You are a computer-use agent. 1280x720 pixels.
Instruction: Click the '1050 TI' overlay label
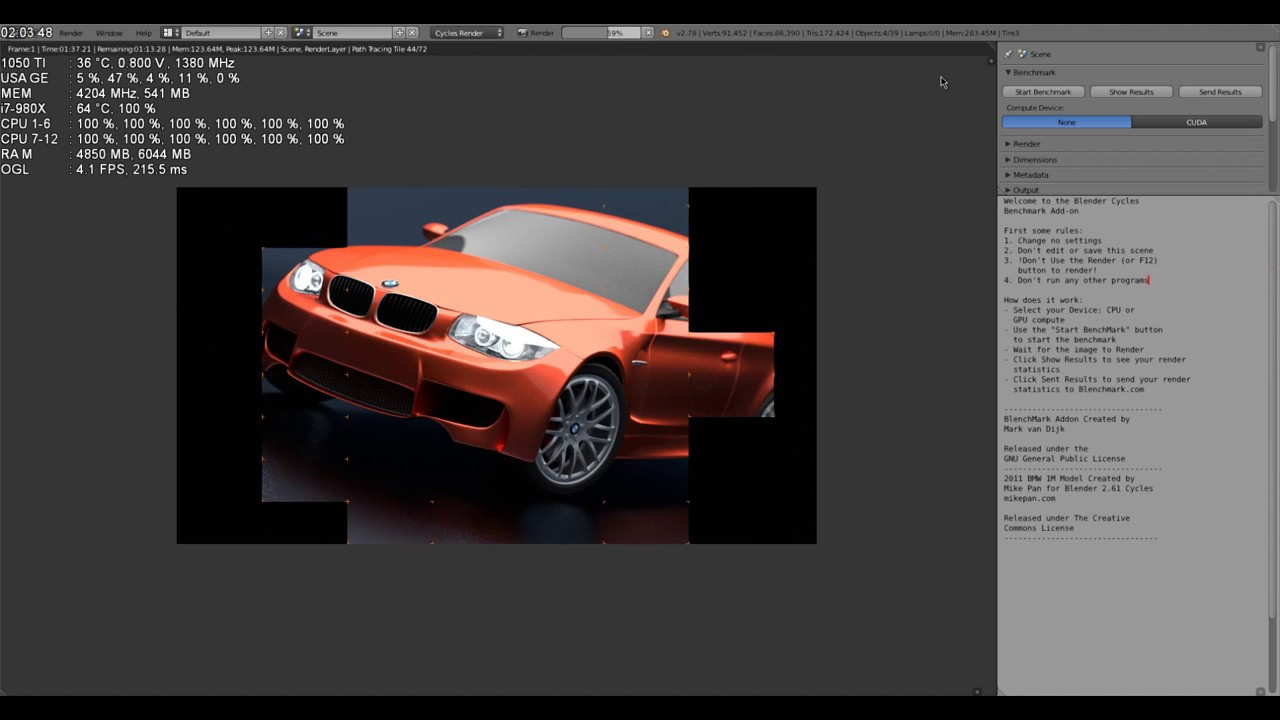23,63
